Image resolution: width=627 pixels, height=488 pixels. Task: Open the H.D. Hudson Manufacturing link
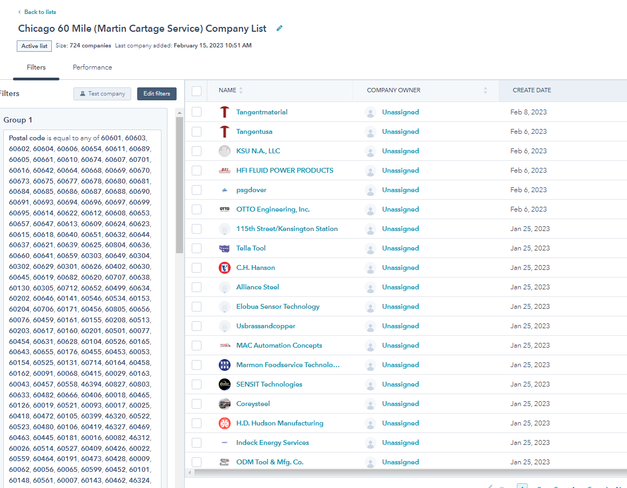(x=280, y=423)
